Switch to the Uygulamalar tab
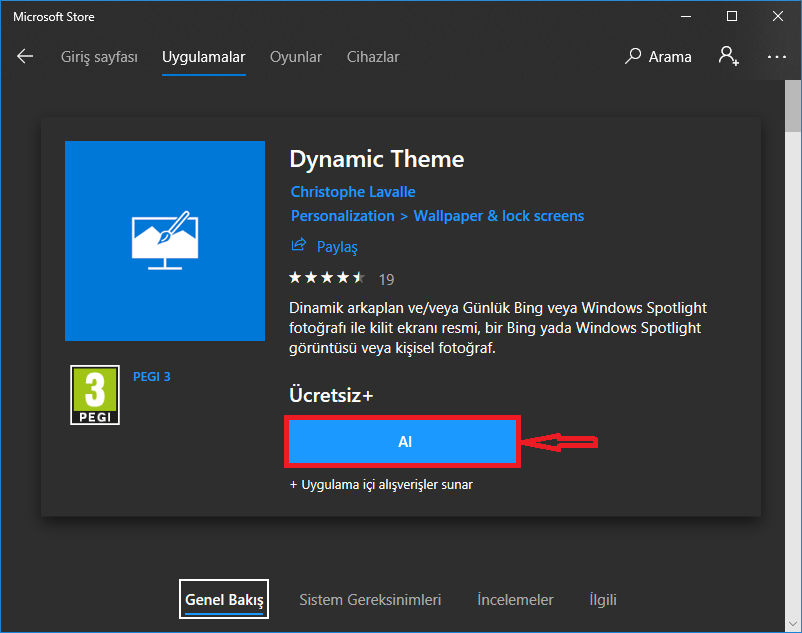Screen dimensions: 802x633 tap(203, 57)
